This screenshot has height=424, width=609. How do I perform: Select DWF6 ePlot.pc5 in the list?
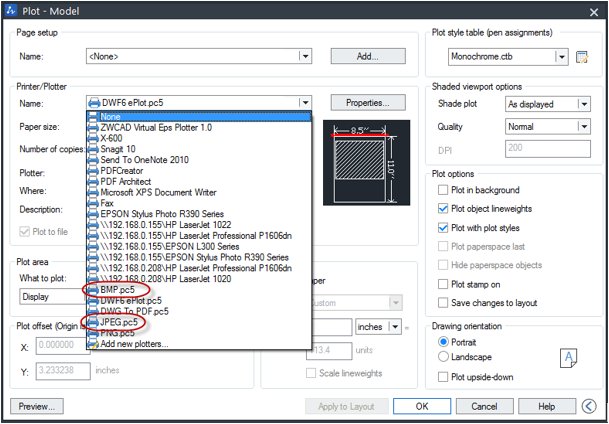coord(199,301)
